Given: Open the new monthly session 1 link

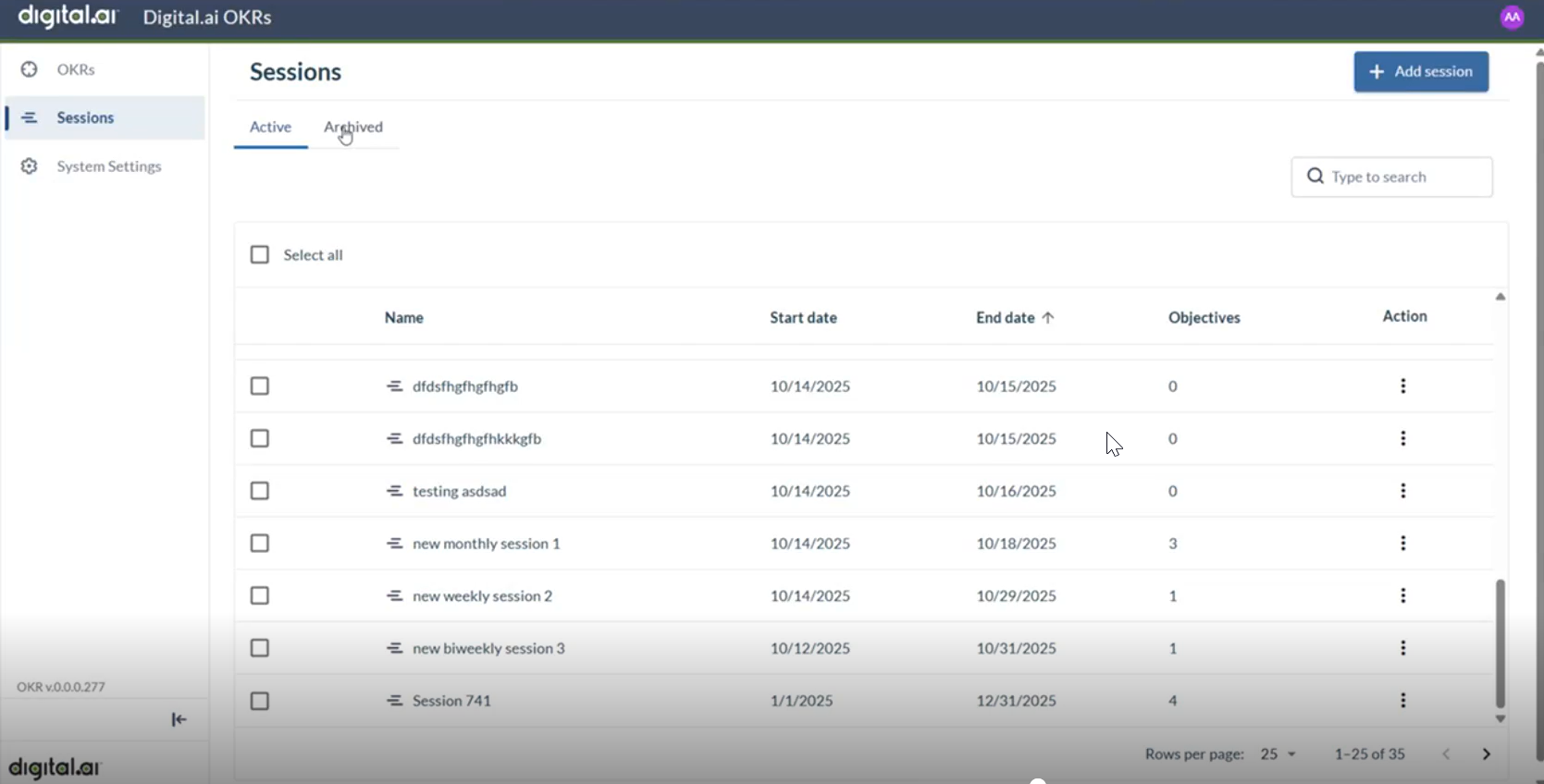Looking at the screenshot, I should (x=486, y=544).
